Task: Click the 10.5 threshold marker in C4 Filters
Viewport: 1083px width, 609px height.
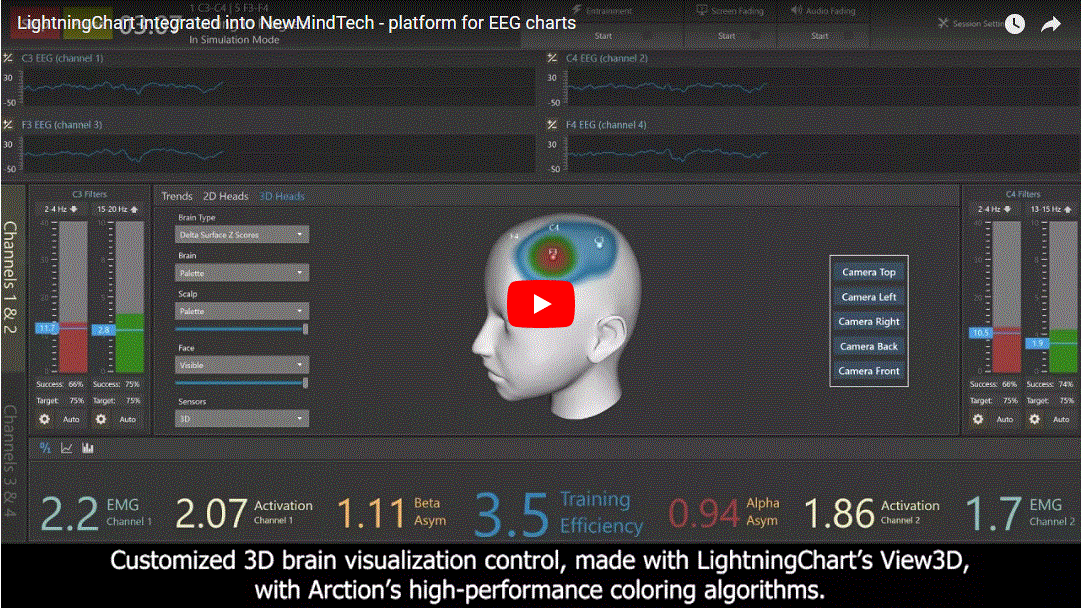Action: 980,333
